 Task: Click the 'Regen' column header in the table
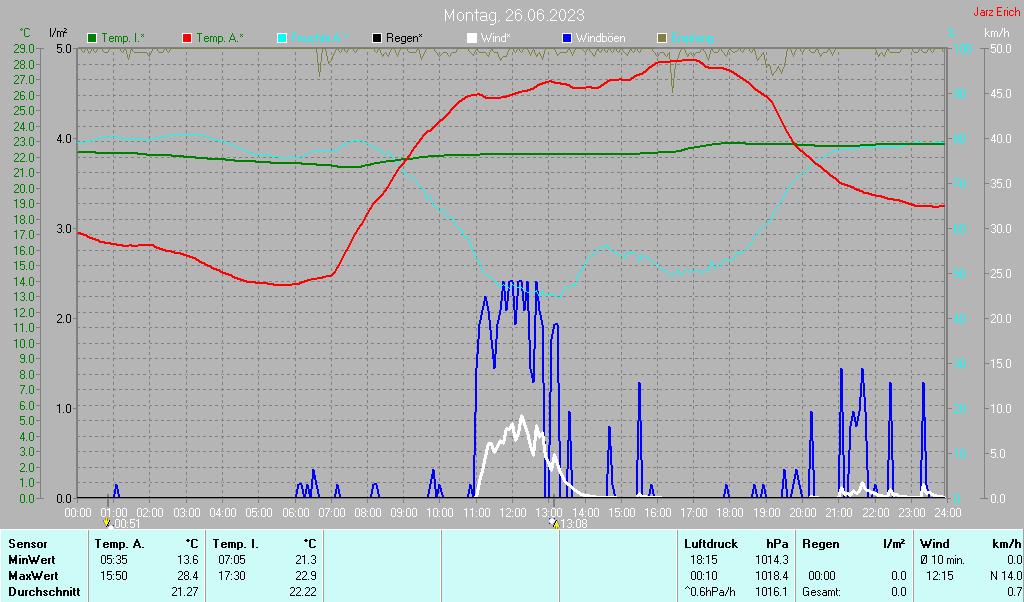coord(821,544)
